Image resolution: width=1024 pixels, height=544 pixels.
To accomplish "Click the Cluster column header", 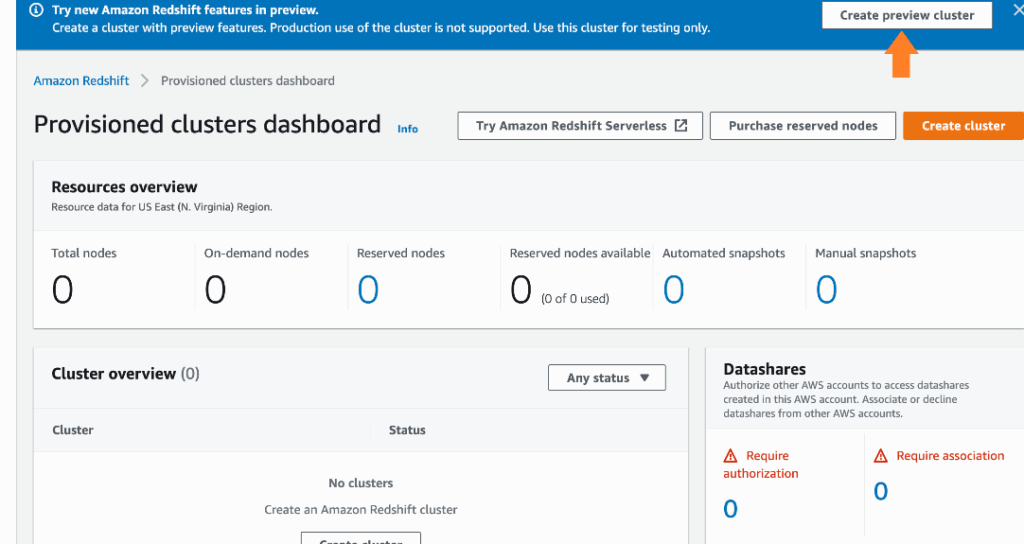I will (x=72, y=430).
